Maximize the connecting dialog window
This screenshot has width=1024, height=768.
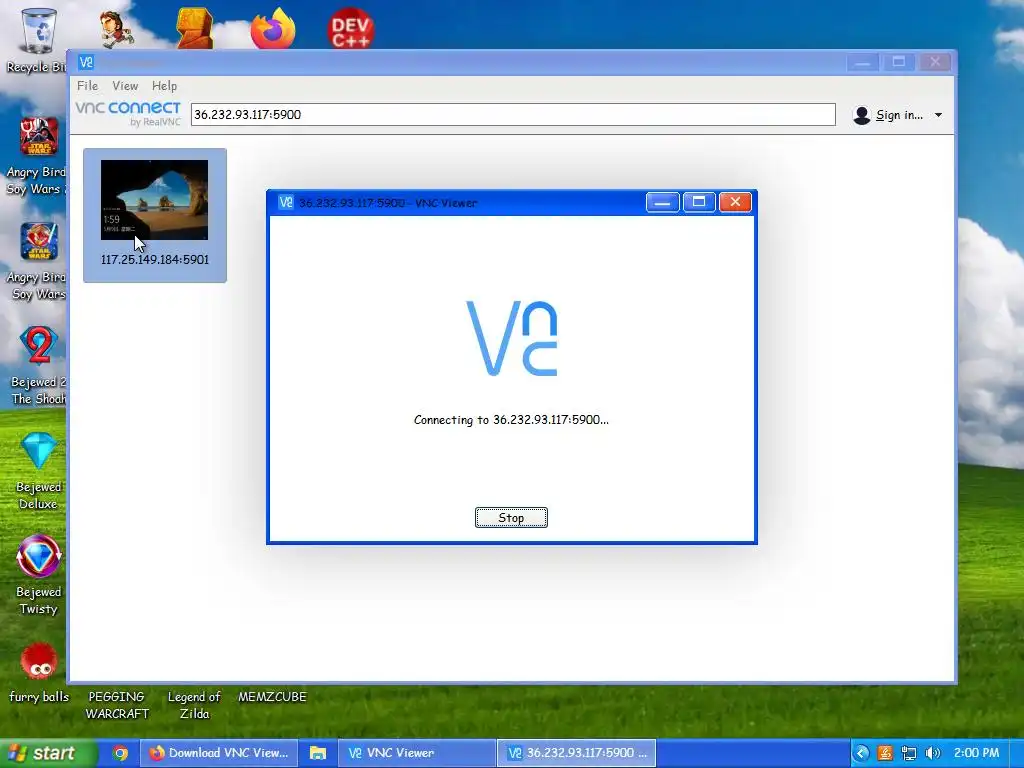click(699, 202)
